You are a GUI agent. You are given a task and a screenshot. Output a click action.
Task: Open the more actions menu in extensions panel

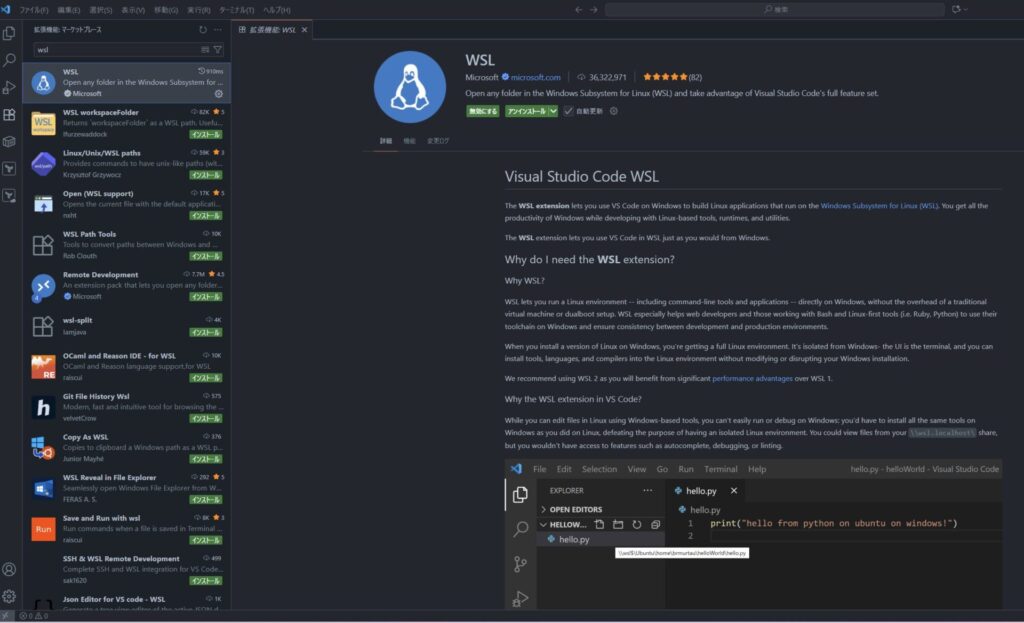coord(219,30)
